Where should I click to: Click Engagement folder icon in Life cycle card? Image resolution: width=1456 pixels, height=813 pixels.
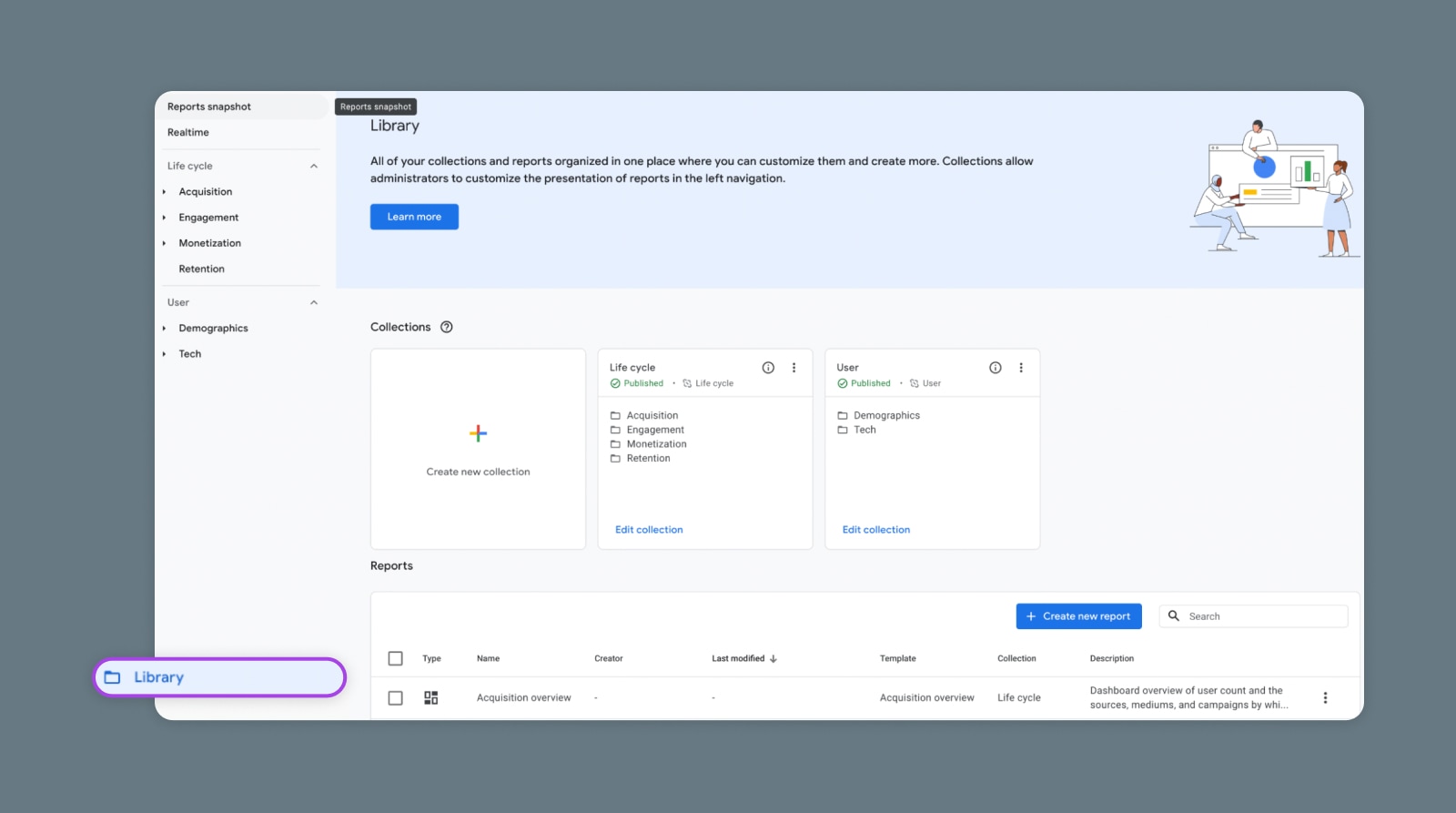tap(615, 430)
